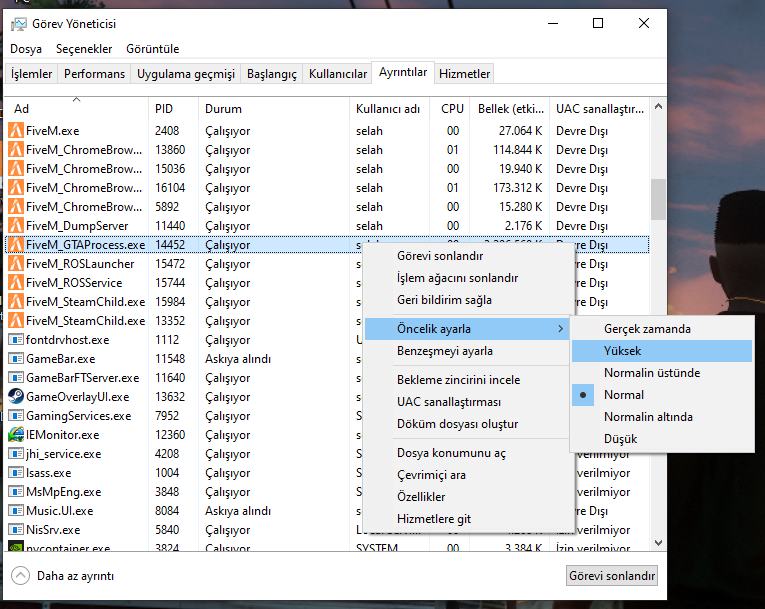Click the vertical scrollbar thumb
Screen dimensions: 765x609
pyautogui.click(x=658, y=199)
